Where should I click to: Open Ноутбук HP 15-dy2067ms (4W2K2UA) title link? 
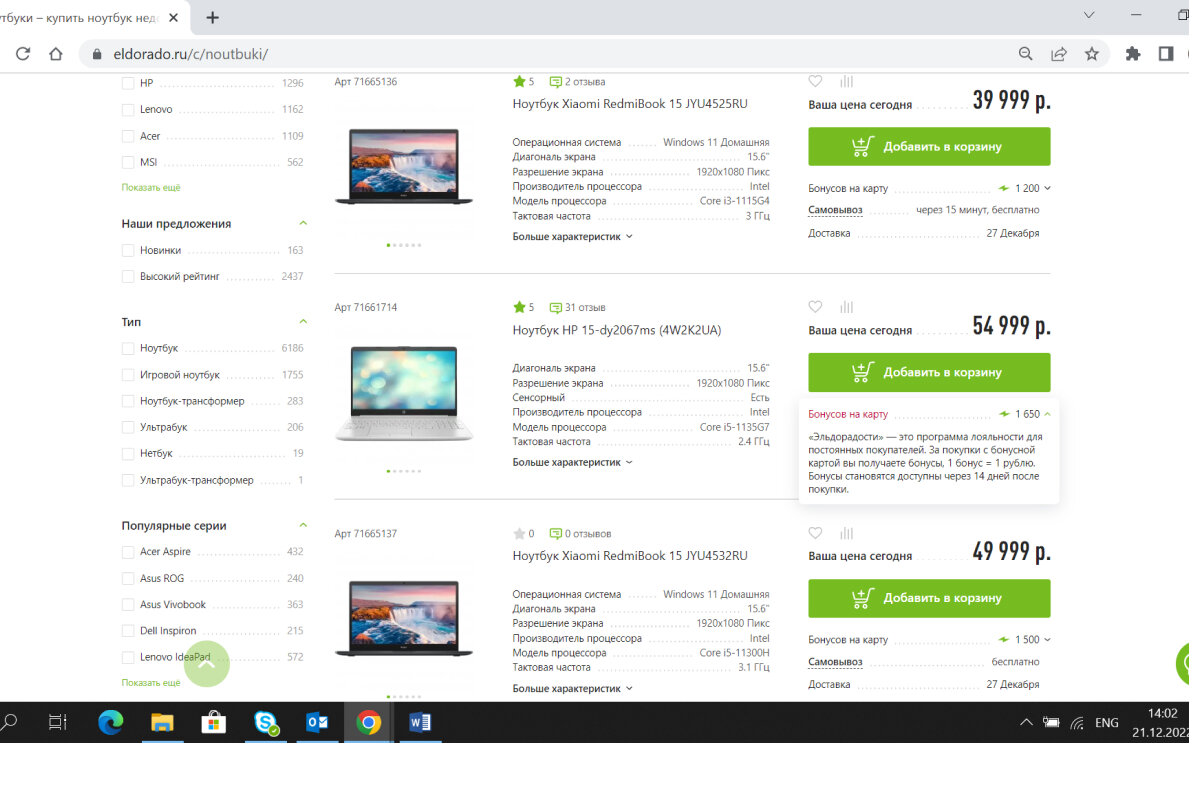617,330
